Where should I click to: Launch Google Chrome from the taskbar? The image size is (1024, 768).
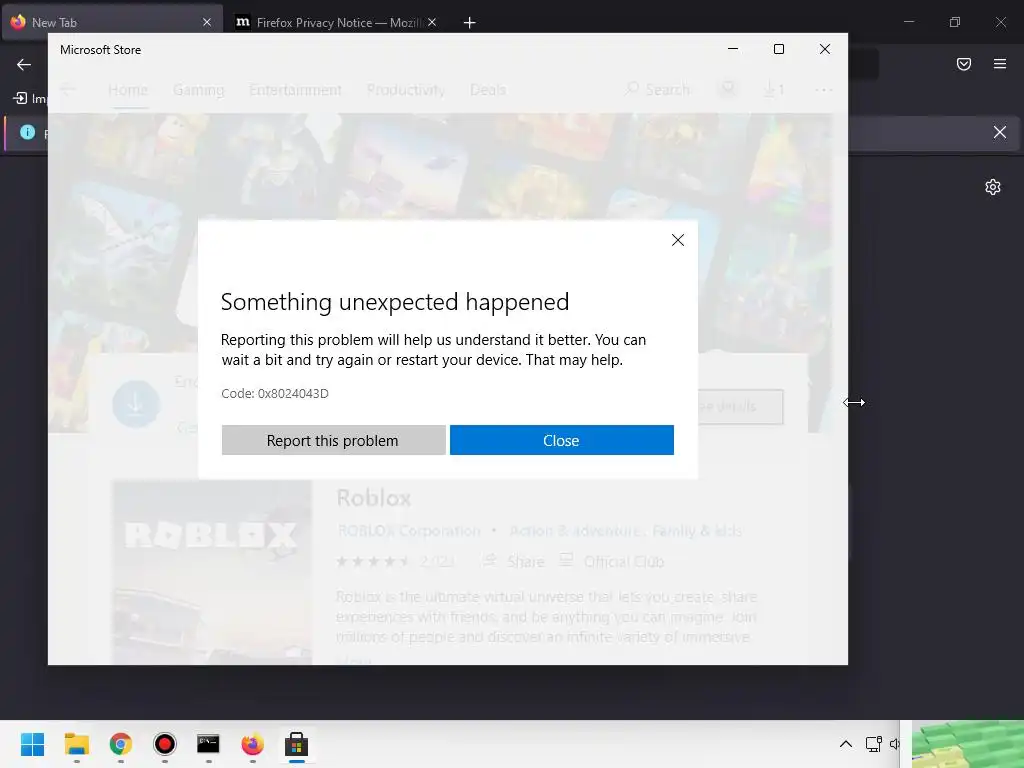[120, 744]
